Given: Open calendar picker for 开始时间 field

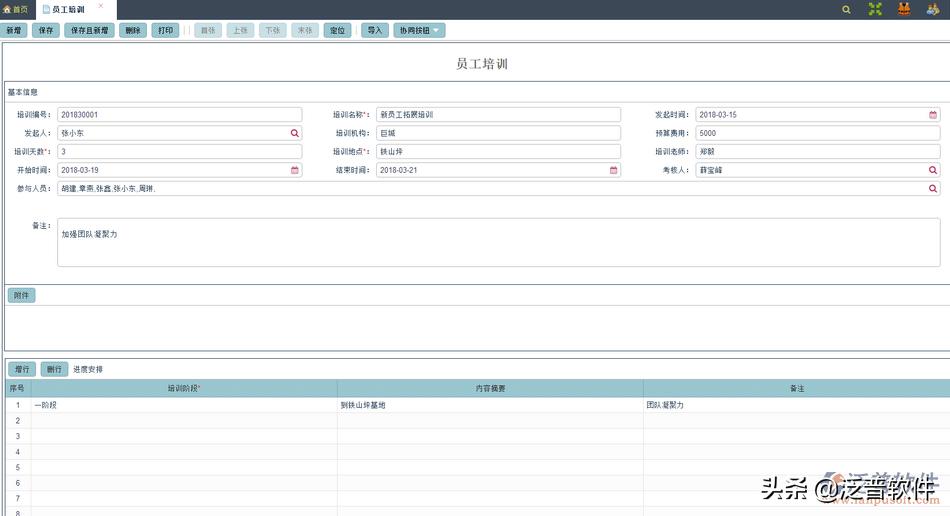Looking at the screenshot, I should point(295,170).
